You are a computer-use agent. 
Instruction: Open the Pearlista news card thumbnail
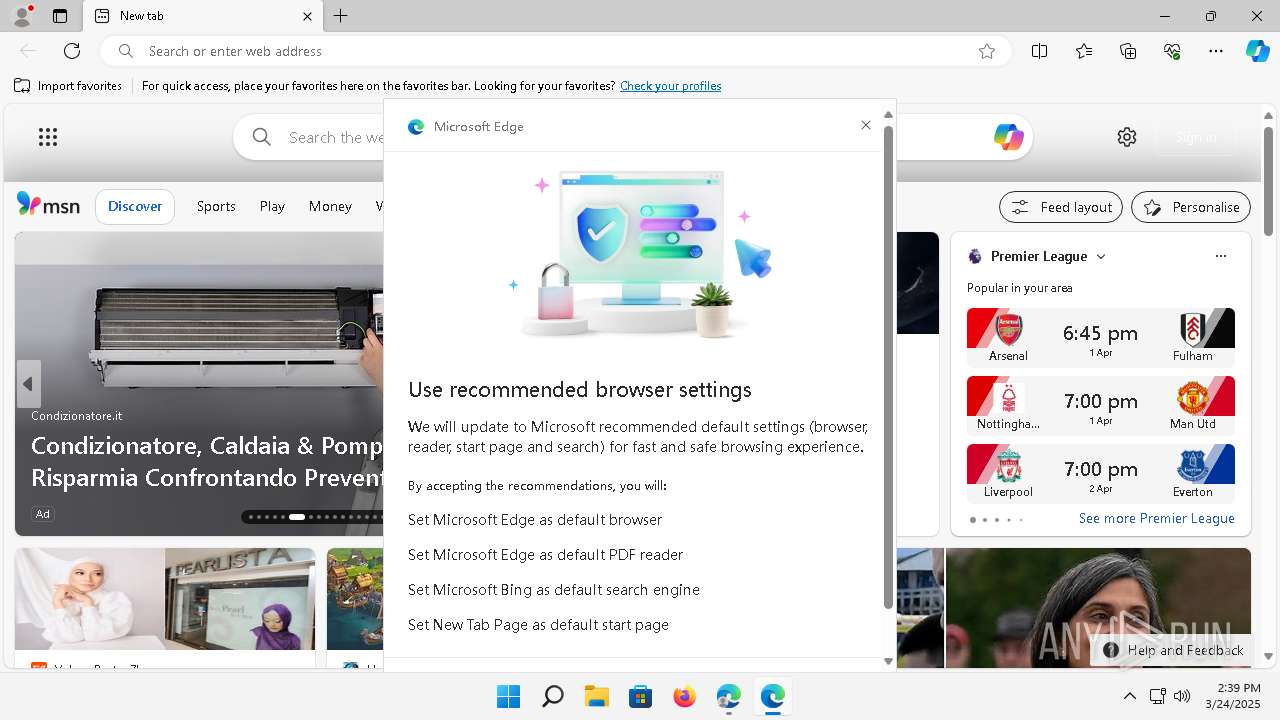click(x=165, y=600)
